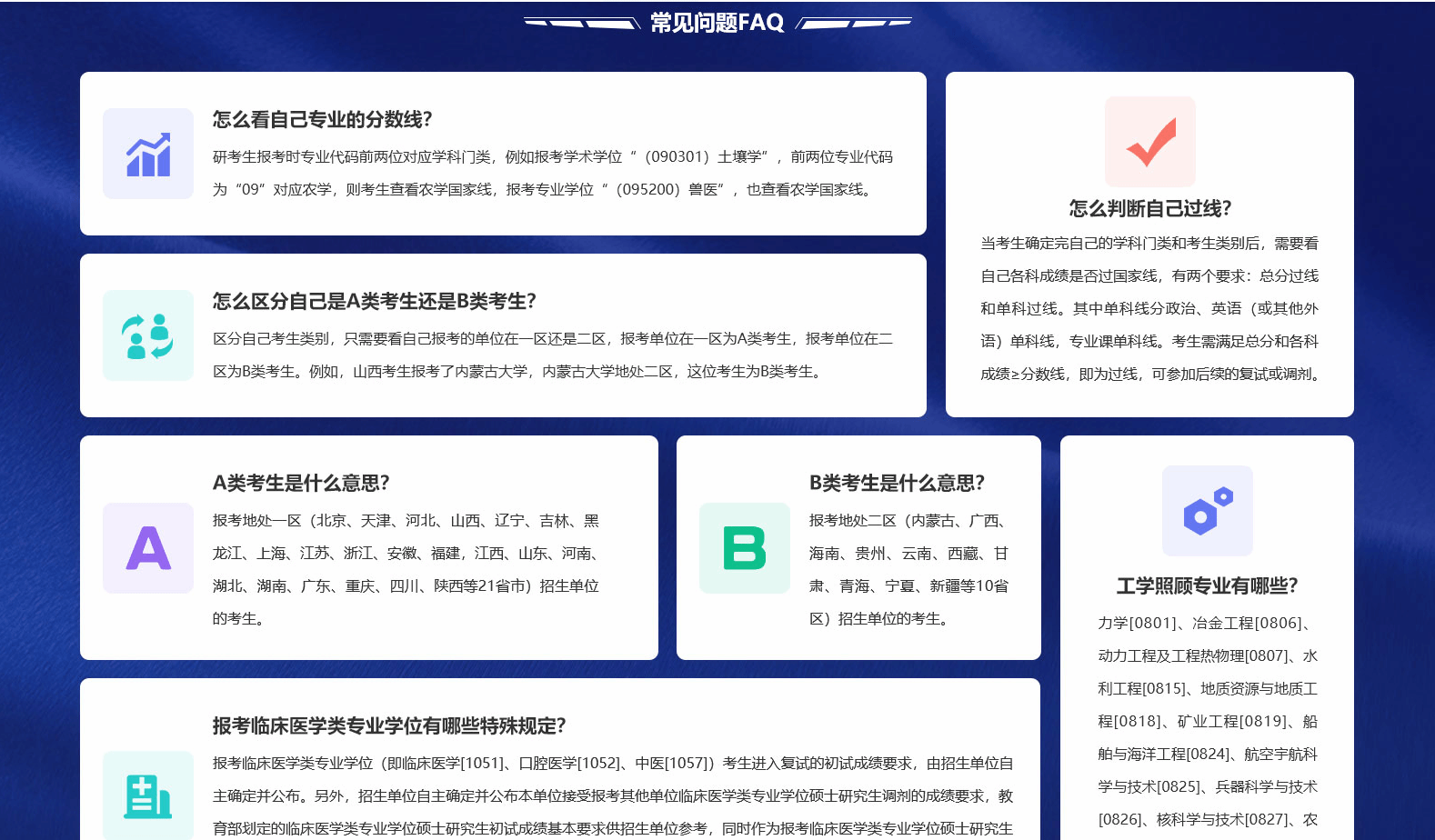Open the B类考生是什么意思 heading

(x=897, y=483)
